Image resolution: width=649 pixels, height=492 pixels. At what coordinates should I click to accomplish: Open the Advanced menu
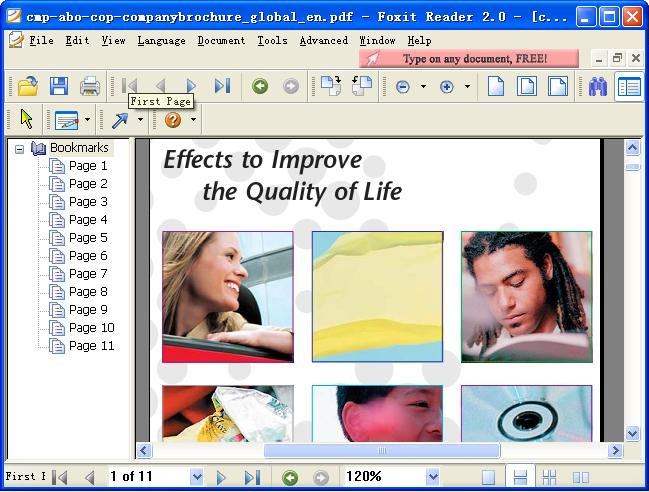tap(324, 41)
